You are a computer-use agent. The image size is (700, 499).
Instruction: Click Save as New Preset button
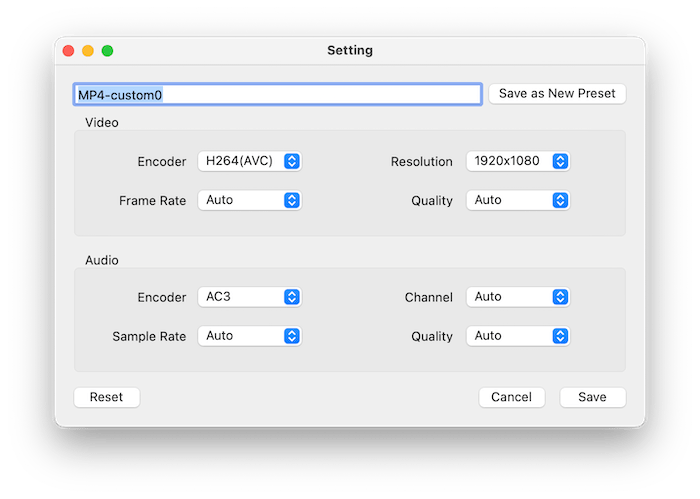point(557,94)
